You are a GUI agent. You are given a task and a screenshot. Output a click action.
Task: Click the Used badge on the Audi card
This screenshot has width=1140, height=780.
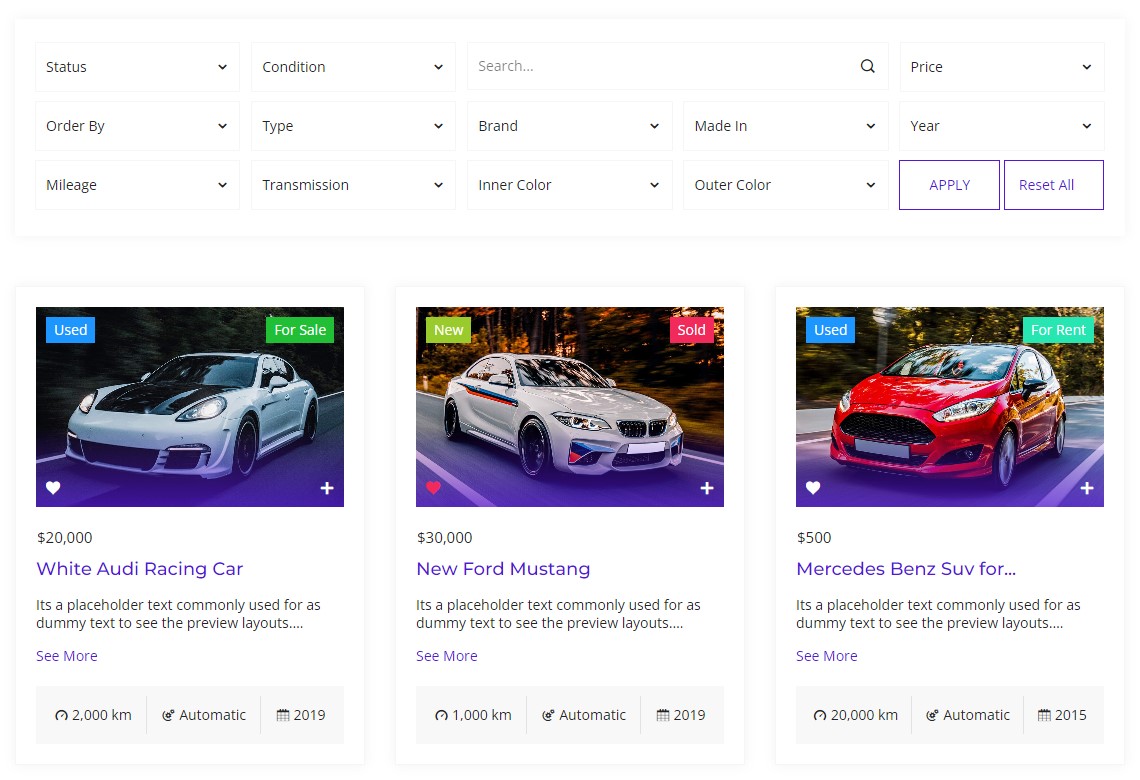click(70, 329)
